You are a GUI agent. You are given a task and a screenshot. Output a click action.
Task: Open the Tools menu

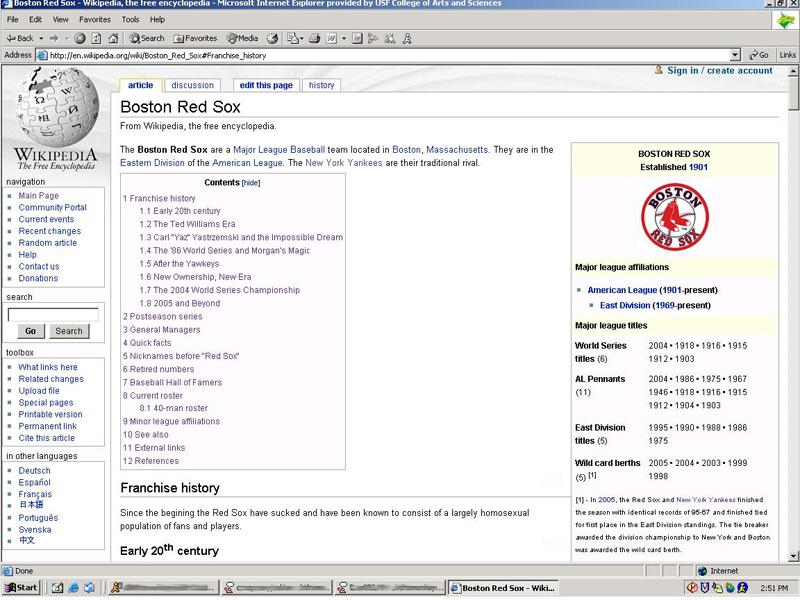click(130, 19)
